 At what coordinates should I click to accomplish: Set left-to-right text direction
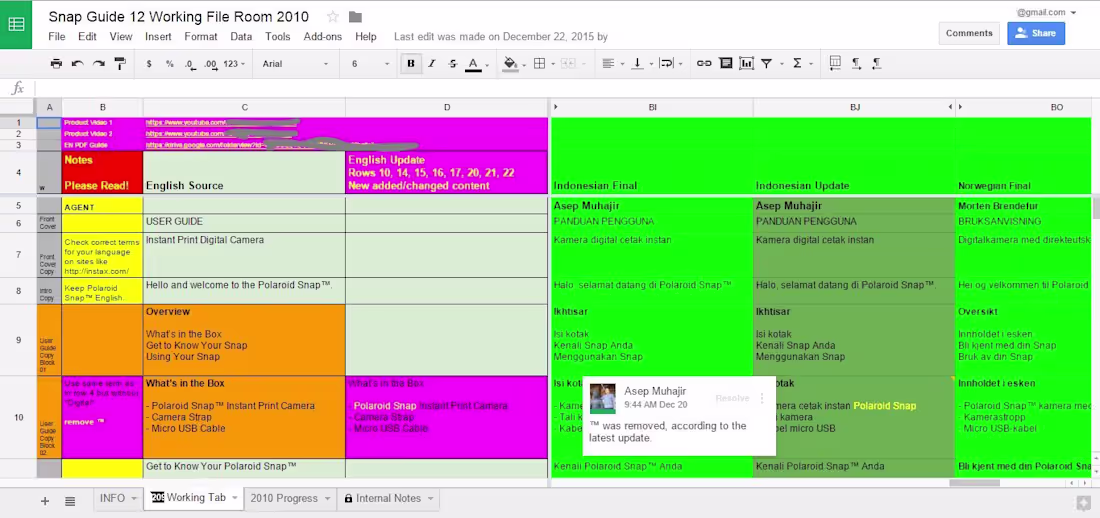[856, 64]
